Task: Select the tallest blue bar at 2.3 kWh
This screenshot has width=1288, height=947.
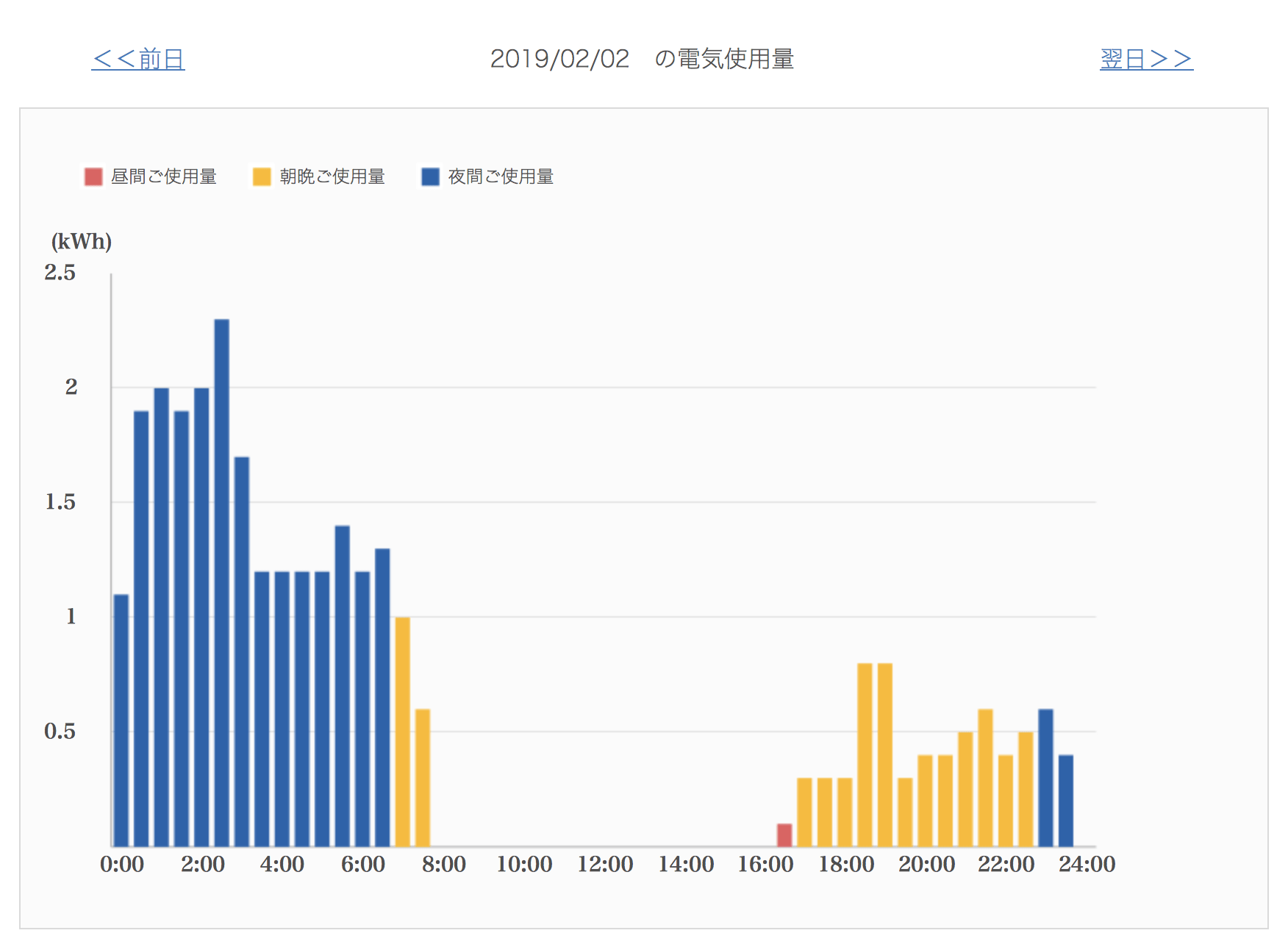Action: click(221, 582)
